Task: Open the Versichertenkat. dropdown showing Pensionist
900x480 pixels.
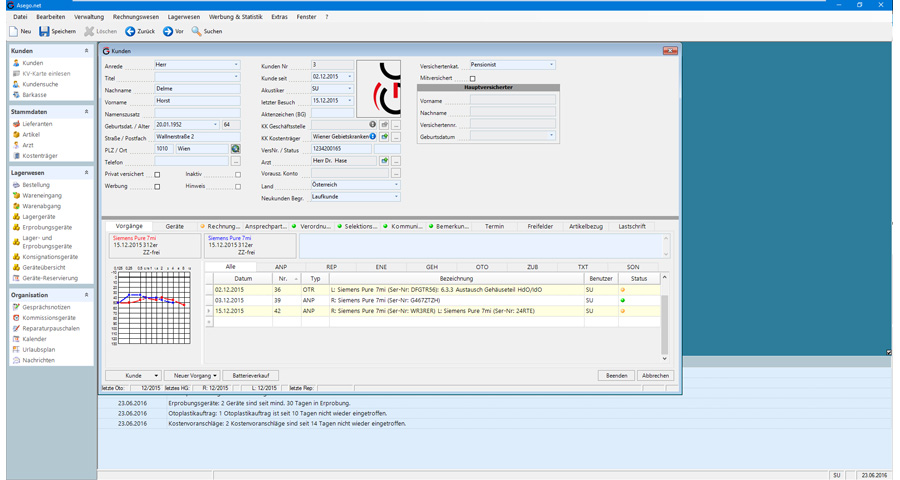Action: tap(552, 65)
